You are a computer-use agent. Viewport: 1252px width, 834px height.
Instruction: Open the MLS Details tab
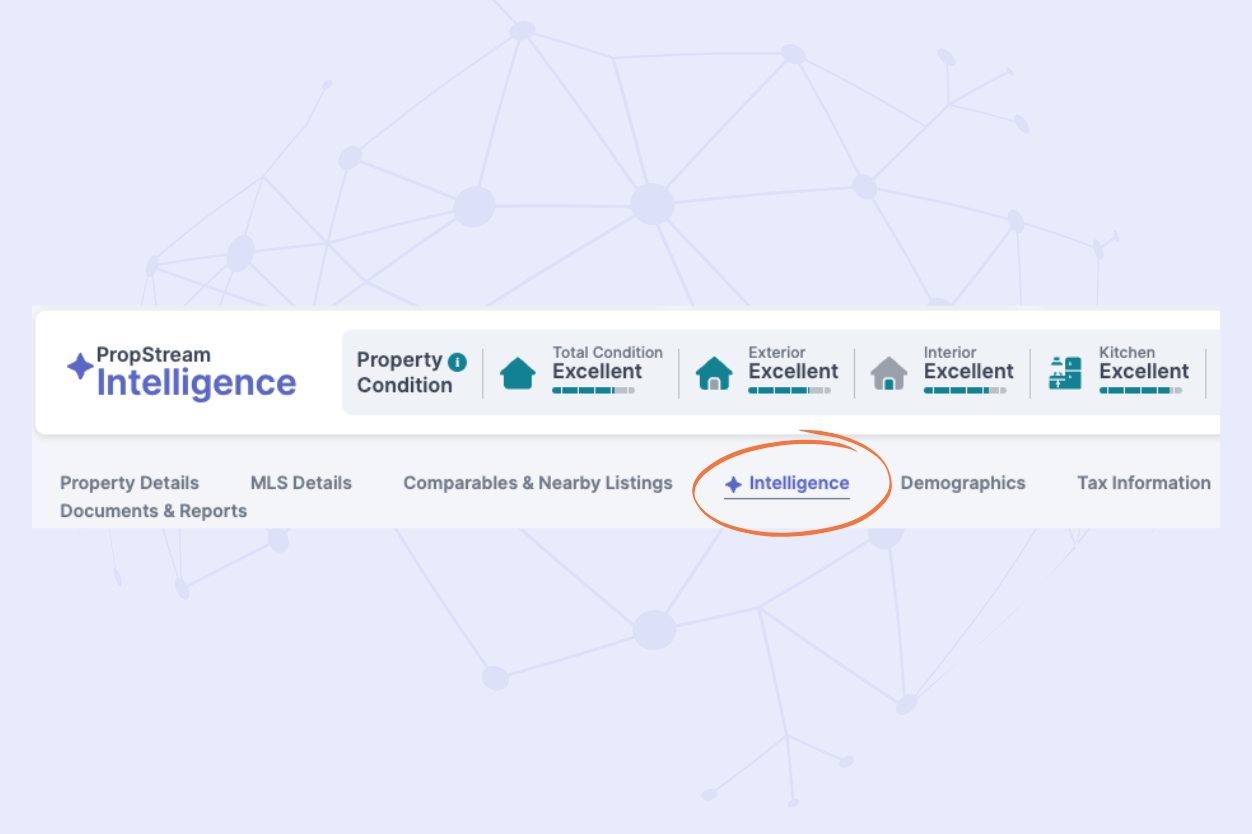click(x=301, y=483)
